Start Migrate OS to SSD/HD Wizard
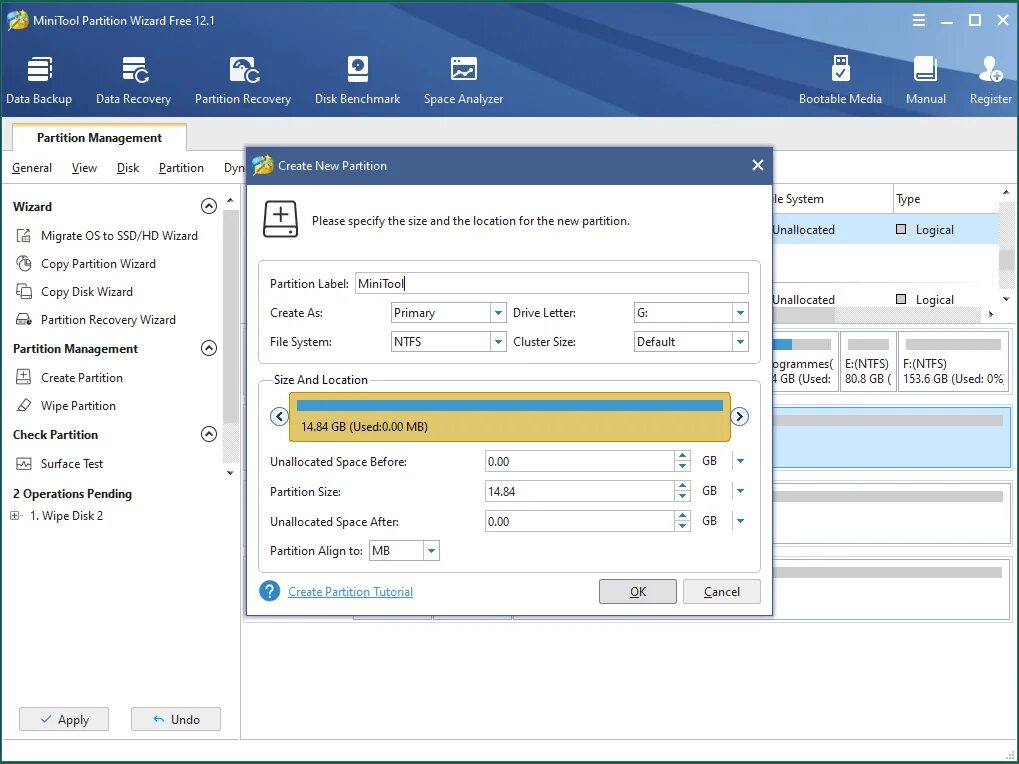The image size is (1019, 764). click(x=107, y=236)
